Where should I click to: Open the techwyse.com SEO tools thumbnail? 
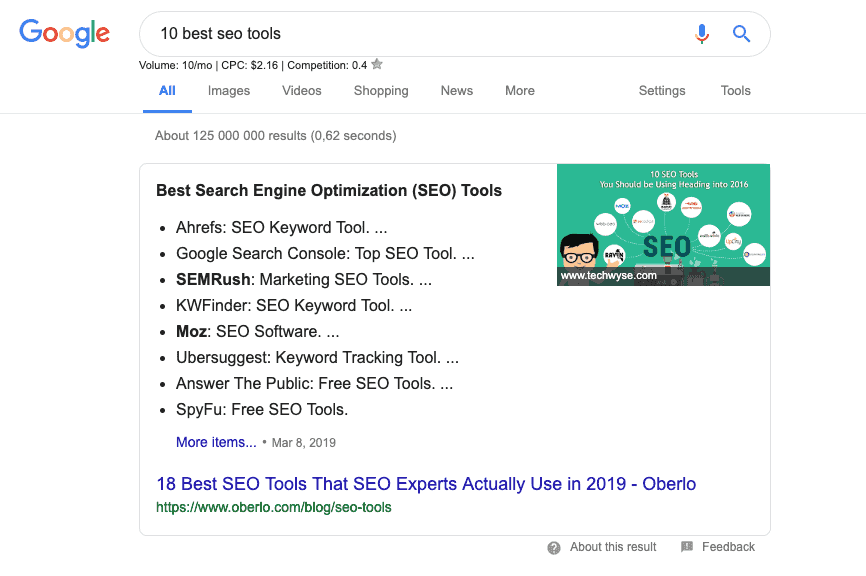pos(663,225)
